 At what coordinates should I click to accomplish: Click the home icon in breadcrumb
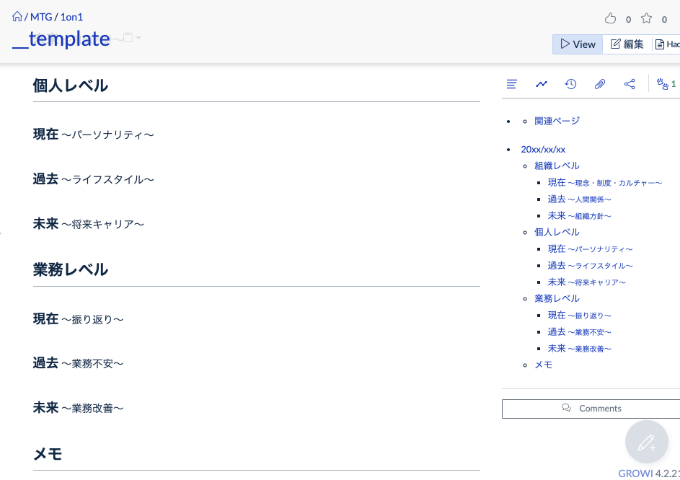(18, 17)
